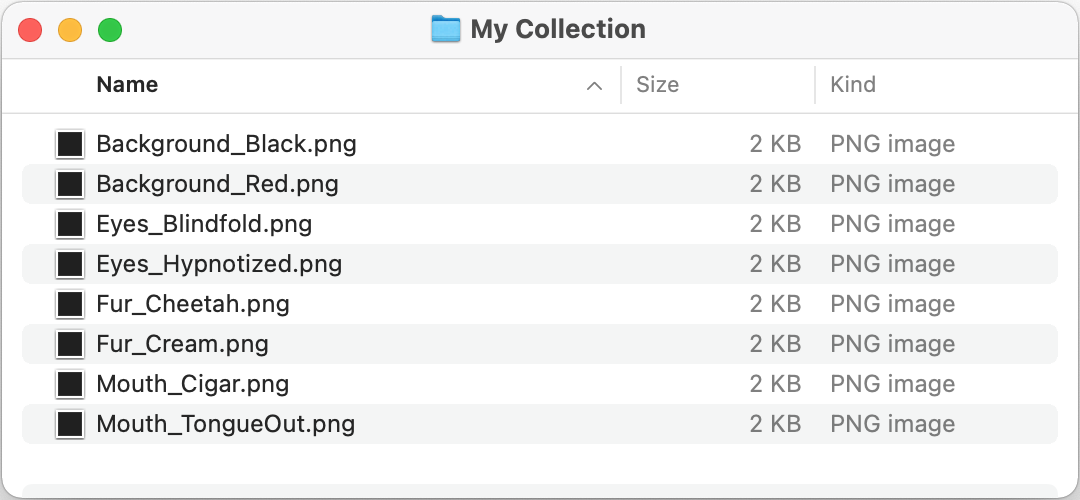Click the Mouth_TongueOut.png thumbnail icon
This screenshot has height=500, width=1080.
[70, 424]
